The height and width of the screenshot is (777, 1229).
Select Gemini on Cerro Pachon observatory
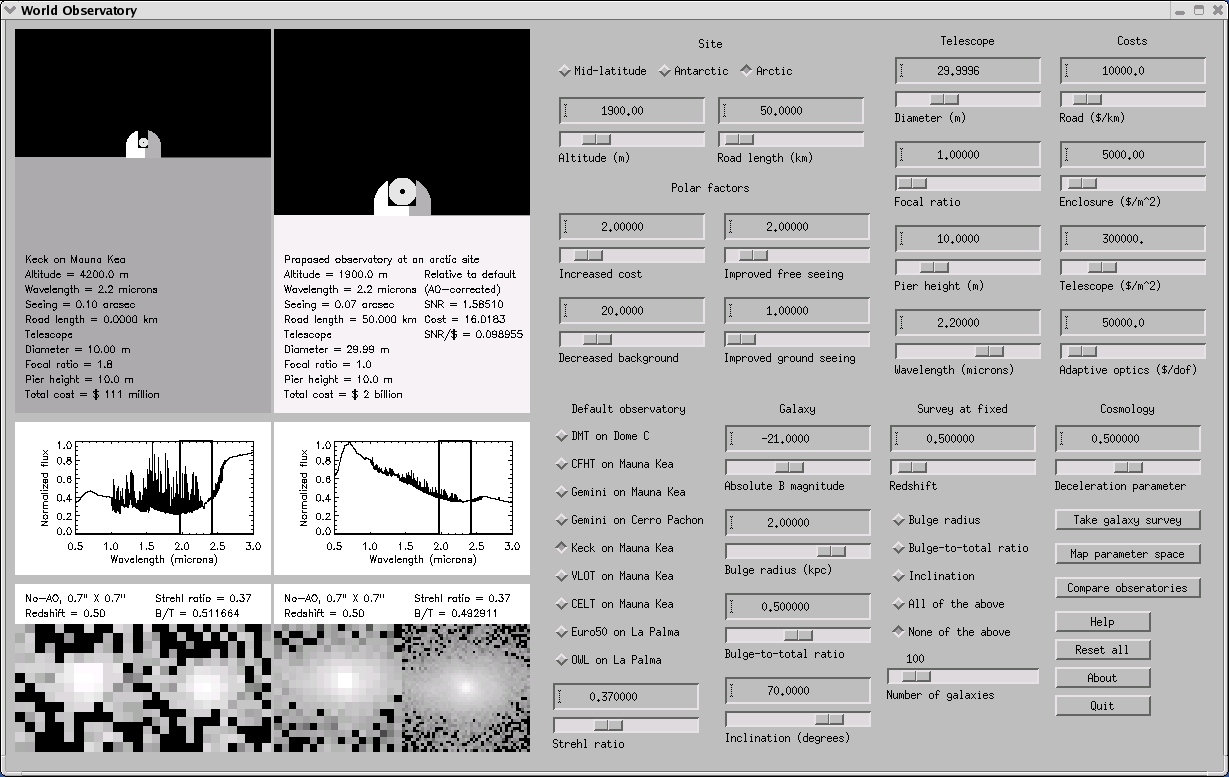(563, 520)
